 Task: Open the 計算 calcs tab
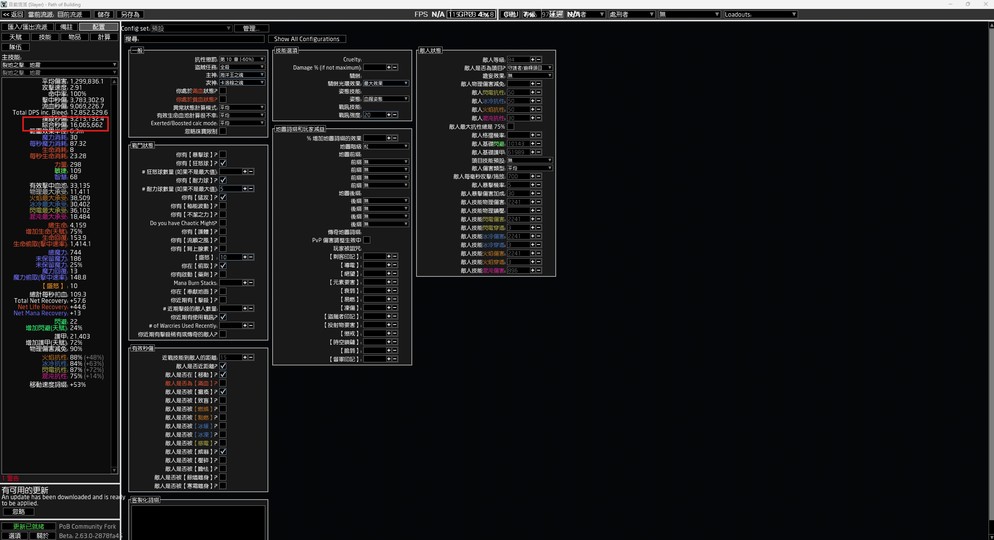pos(104,37)
